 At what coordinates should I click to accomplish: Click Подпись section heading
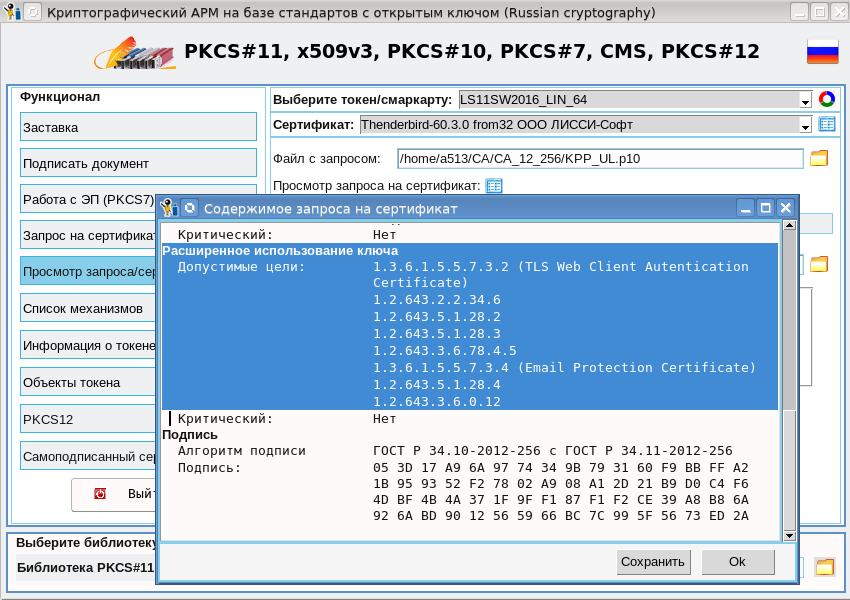(x=190, y=435)
